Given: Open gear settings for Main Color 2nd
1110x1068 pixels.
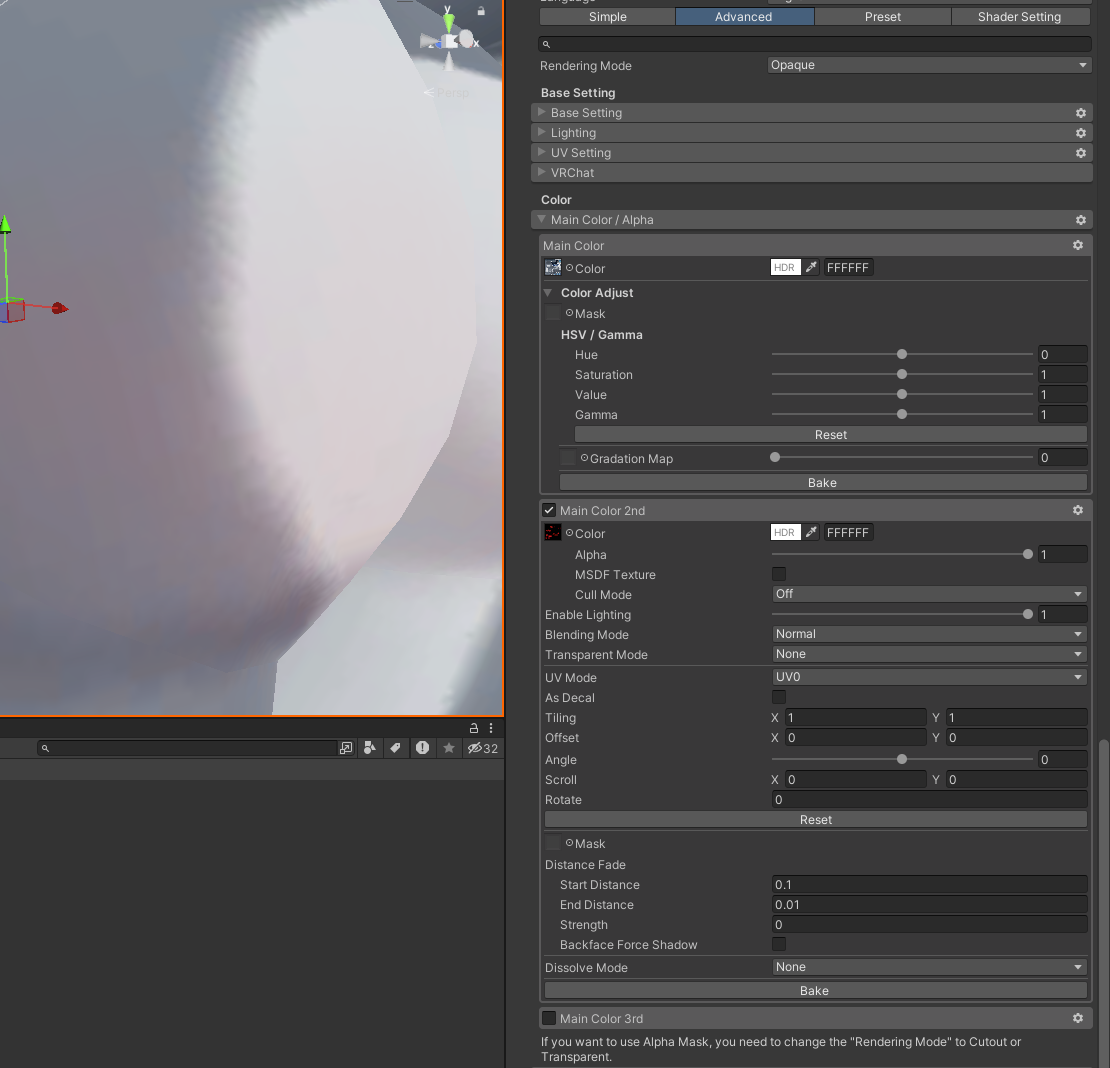Looking at the screenshot, I should pyautogui.click(x=1077, y=510).
